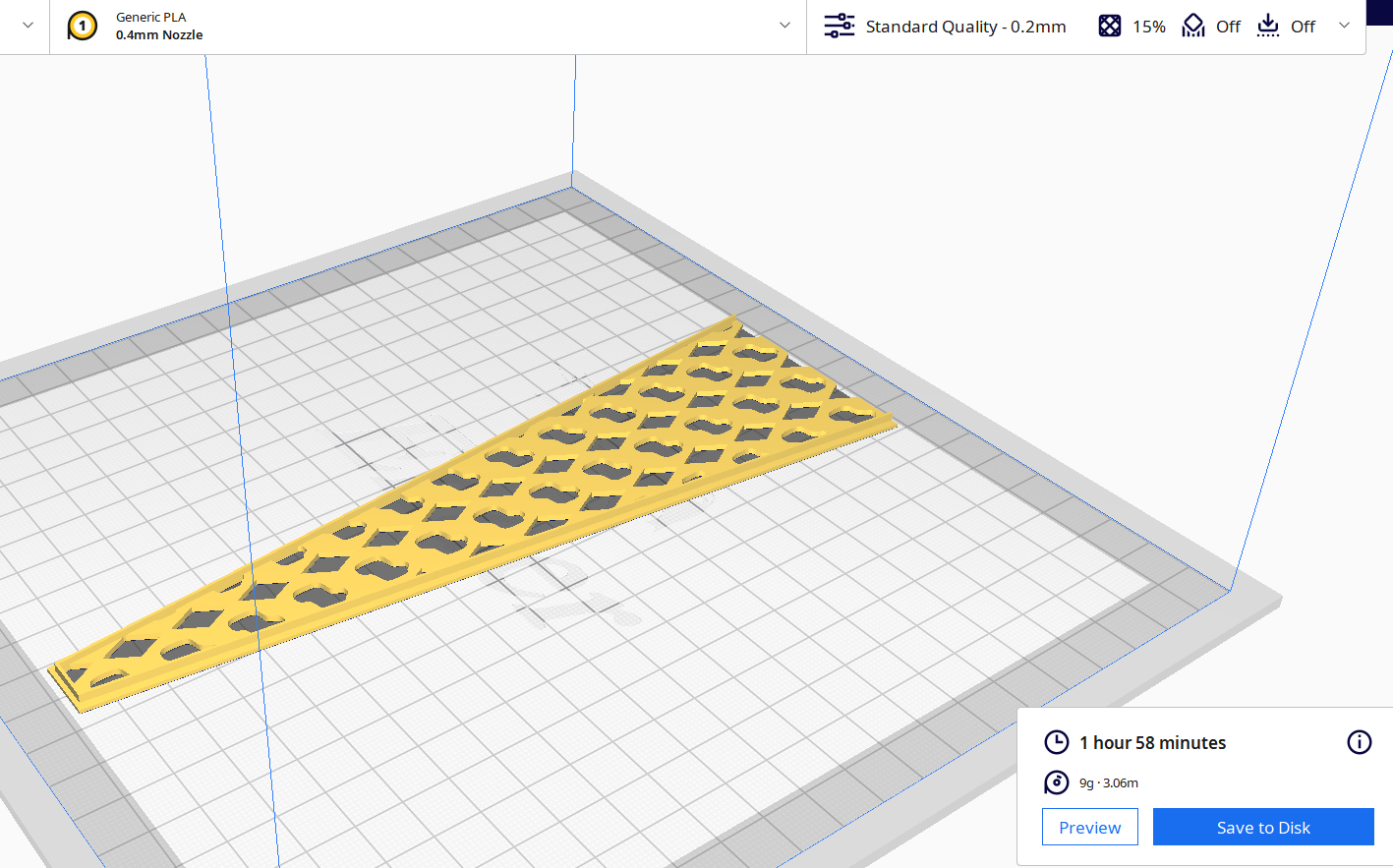Viewport: 1393px width, 868px height.
Task: Click Save to Disk button
Action: coord(1263,827)
